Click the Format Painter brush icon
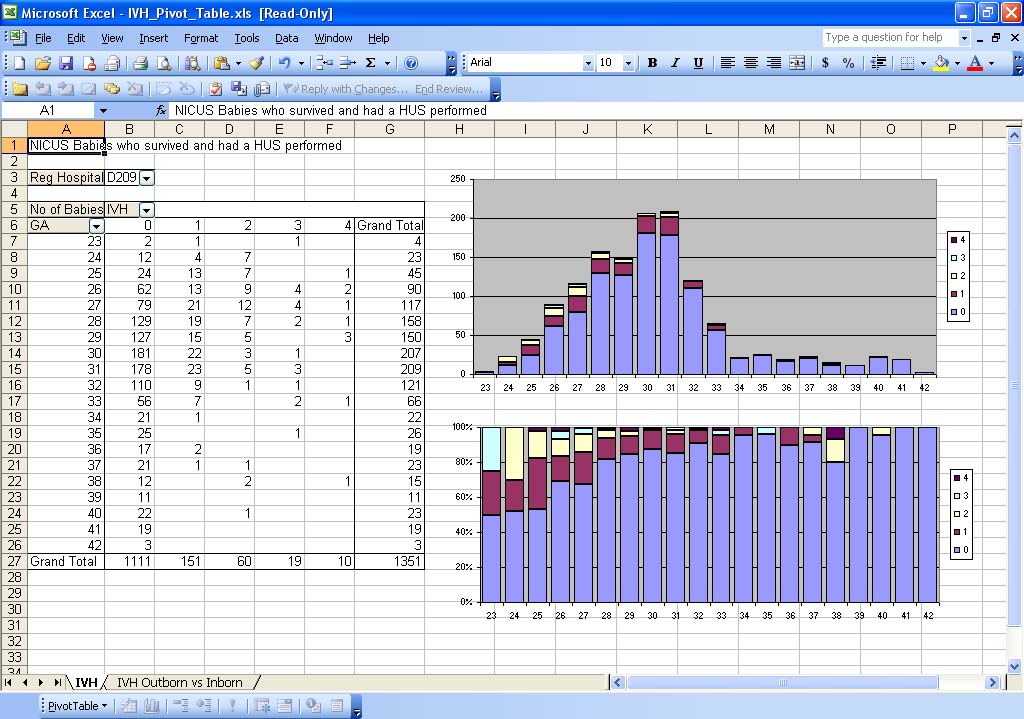The image size is (1024, 719). coord(257,63)
